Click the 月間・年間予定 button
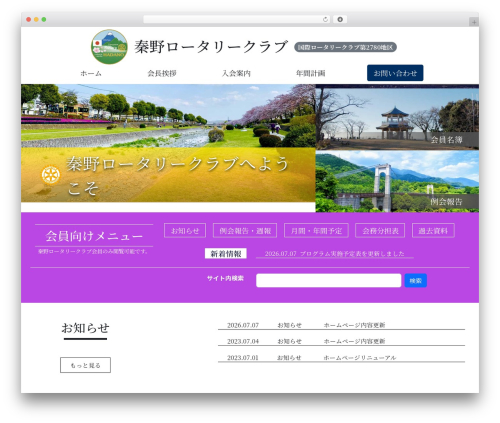 click(x=316, y=231)
